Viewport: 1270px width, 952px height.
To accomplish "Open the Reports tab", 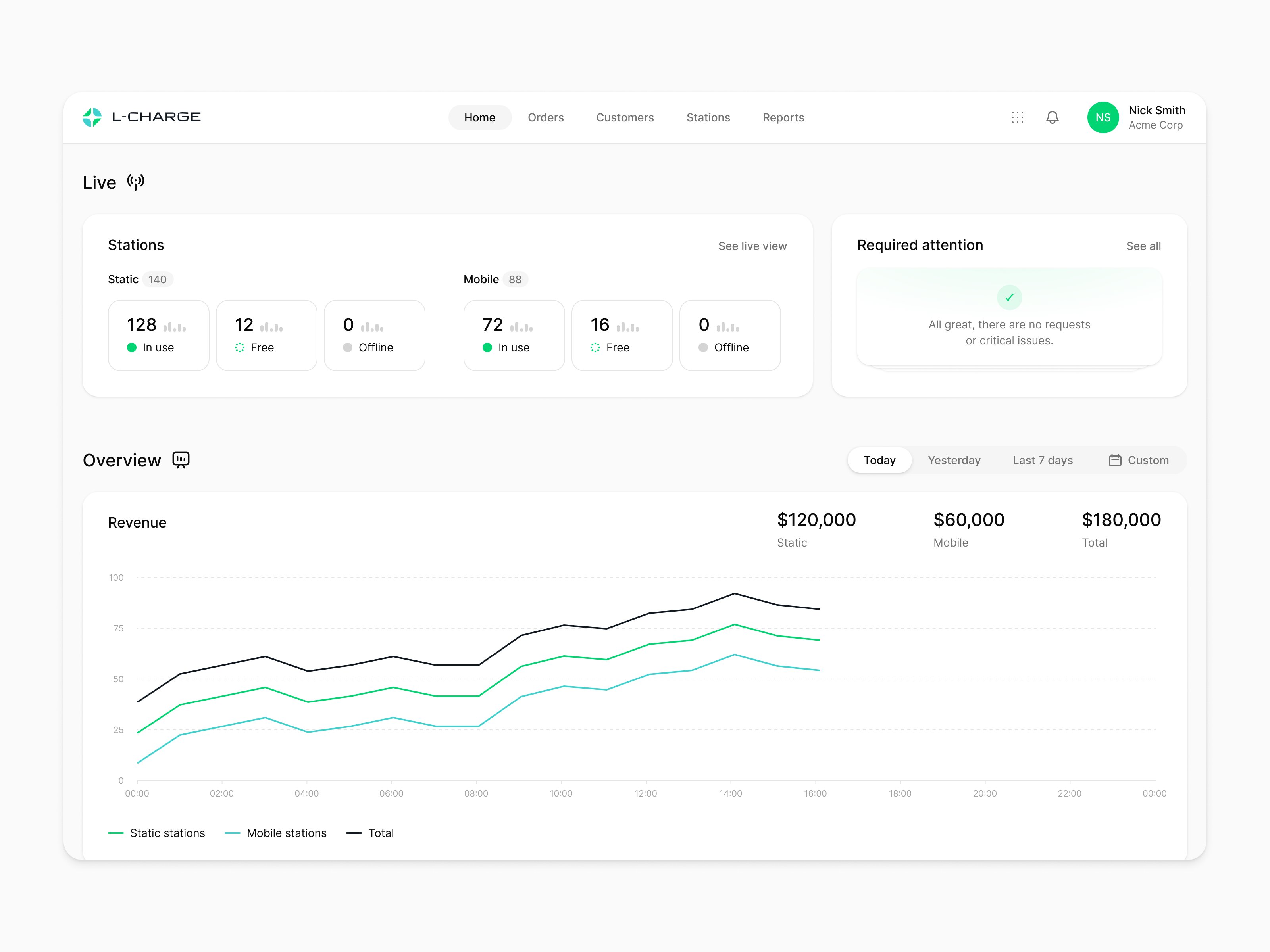I will pos(784,118).
